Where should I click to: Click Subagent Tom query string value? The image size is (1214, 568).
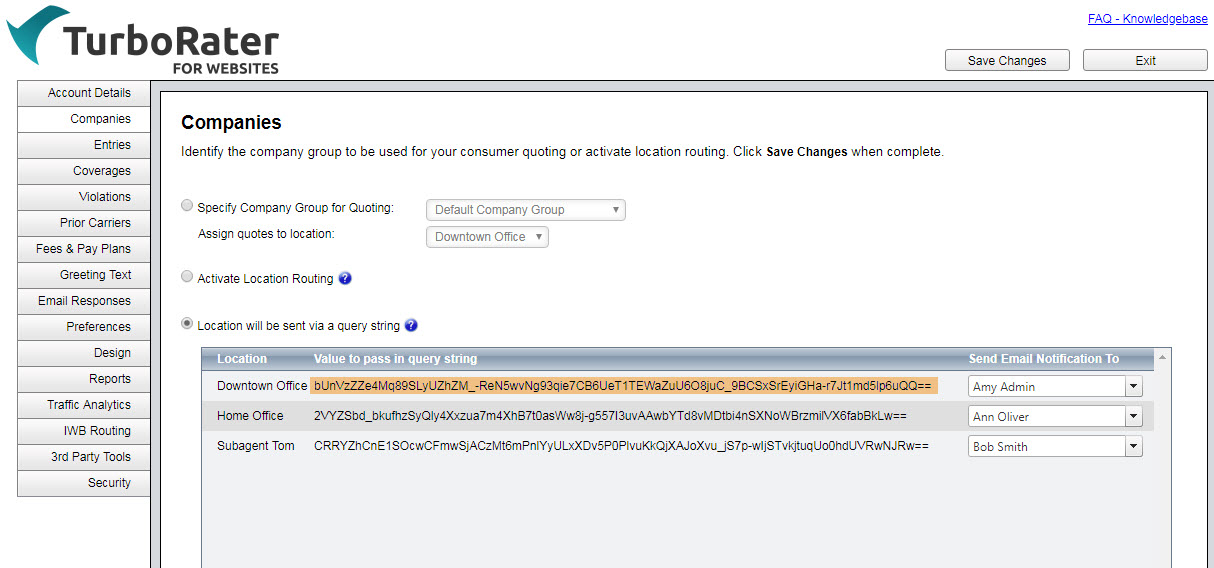pos(621,446)
